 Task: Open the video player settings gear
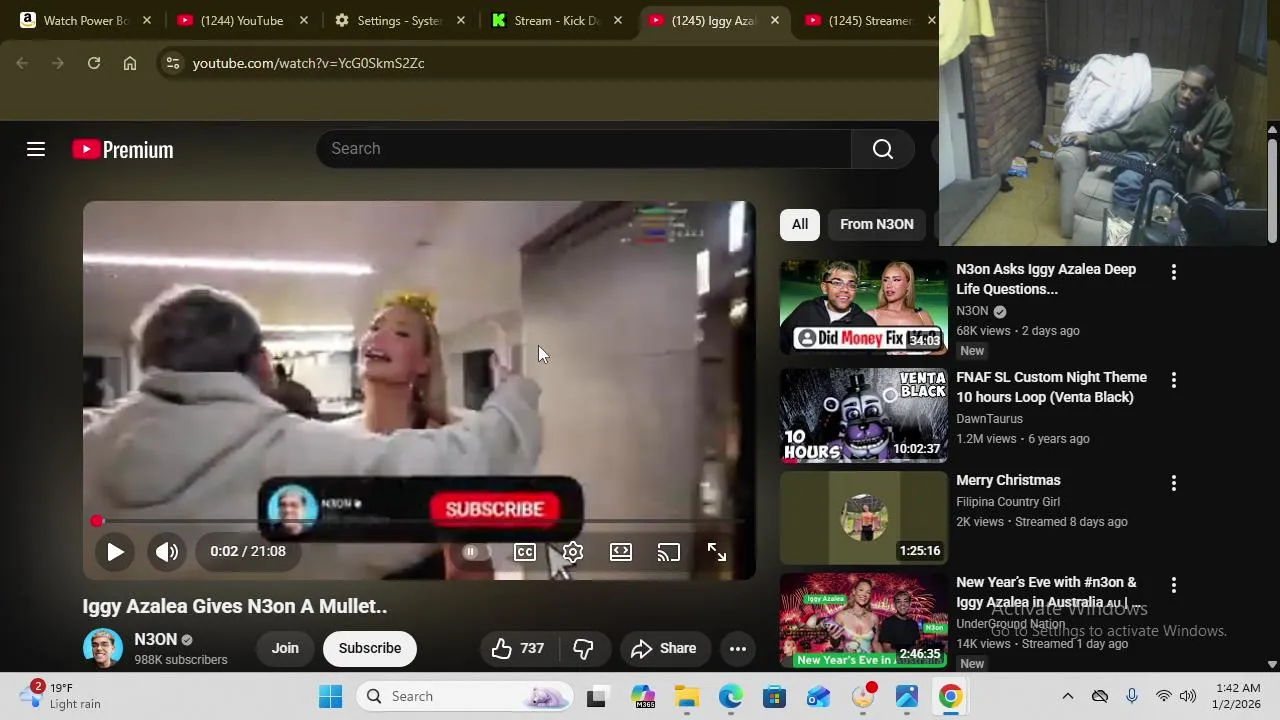(x=573, y=552)
